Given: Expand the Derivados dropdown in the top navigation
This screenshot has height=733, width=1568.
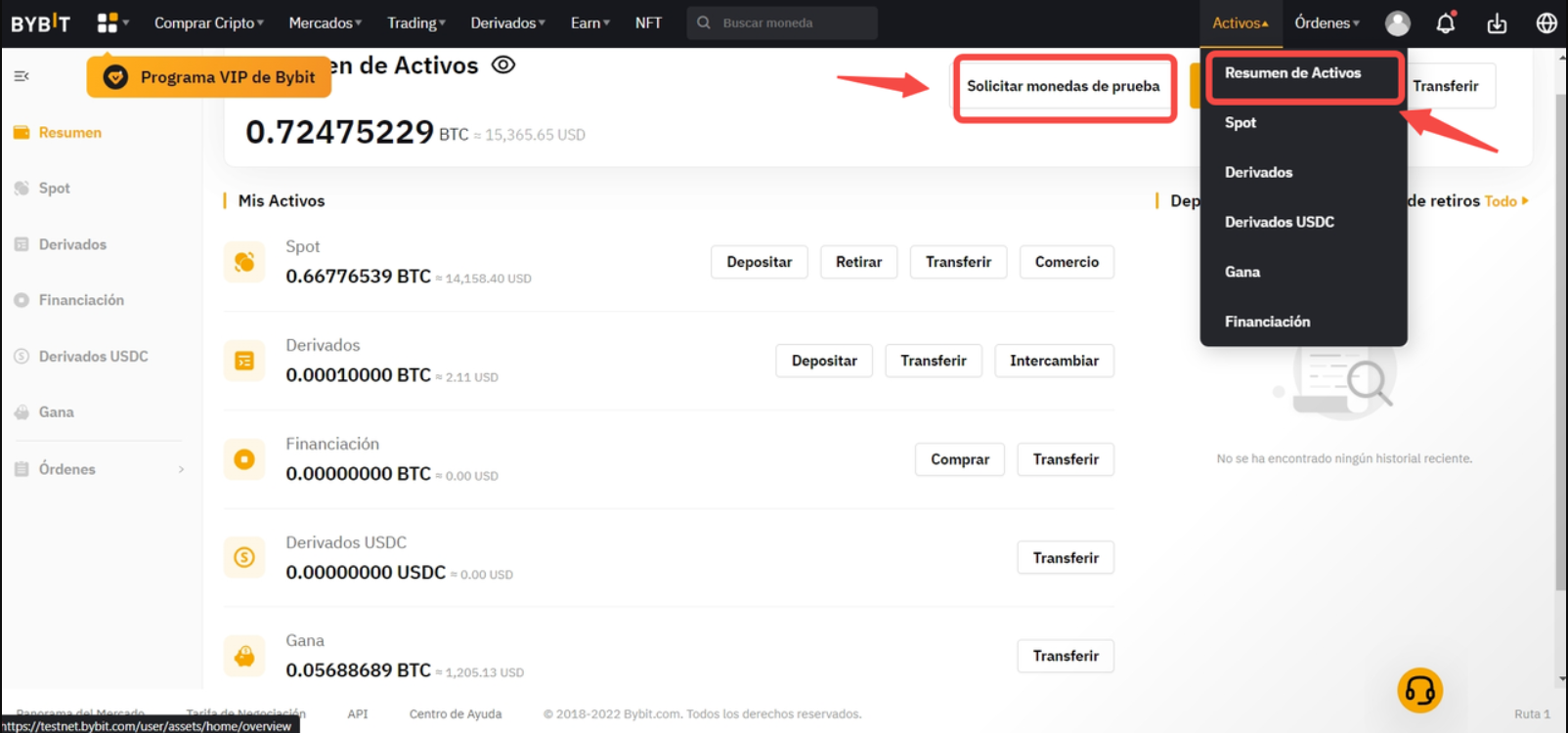Looking at the screenshot, I should [x=507, y=23].
